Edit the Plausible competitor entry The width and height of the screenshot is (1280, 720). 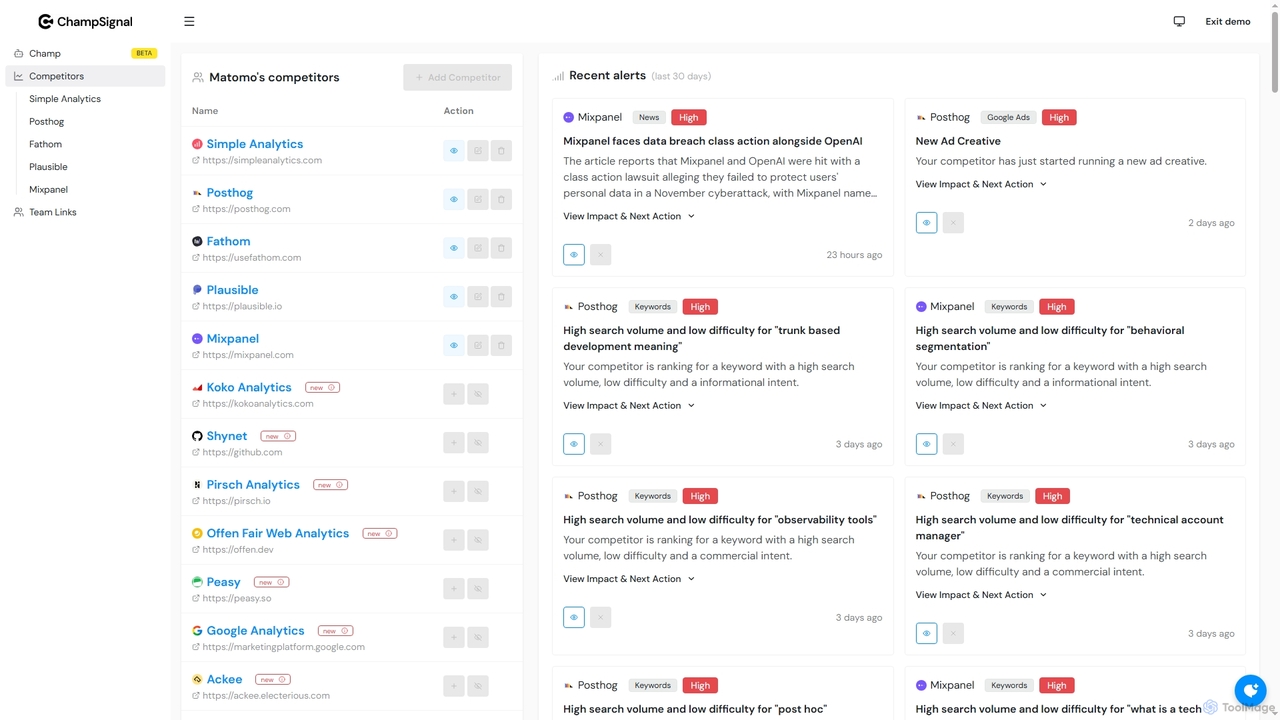(478, 297)
